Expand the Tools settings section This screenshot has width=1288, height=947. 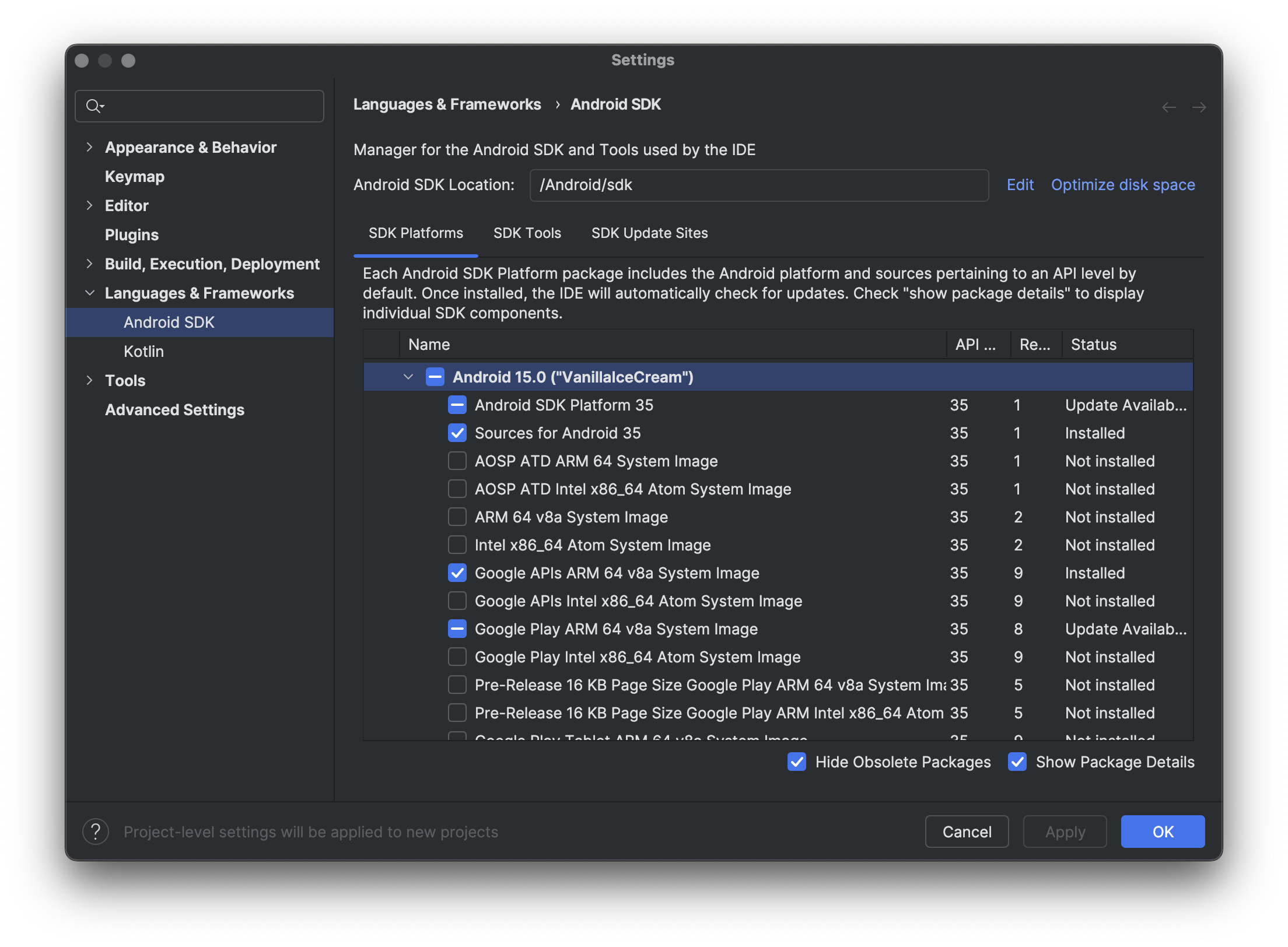tap(89, 380)
